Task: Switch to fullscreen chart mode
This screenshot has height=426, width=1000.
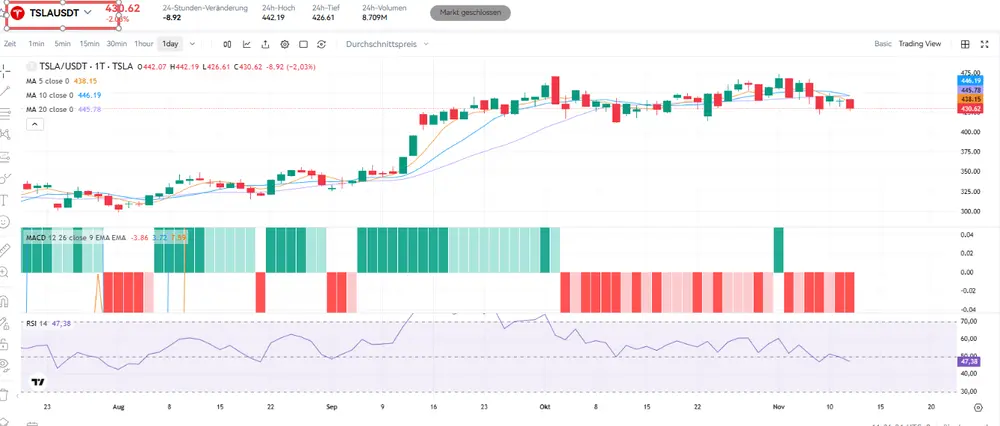Action: point(304,44)
